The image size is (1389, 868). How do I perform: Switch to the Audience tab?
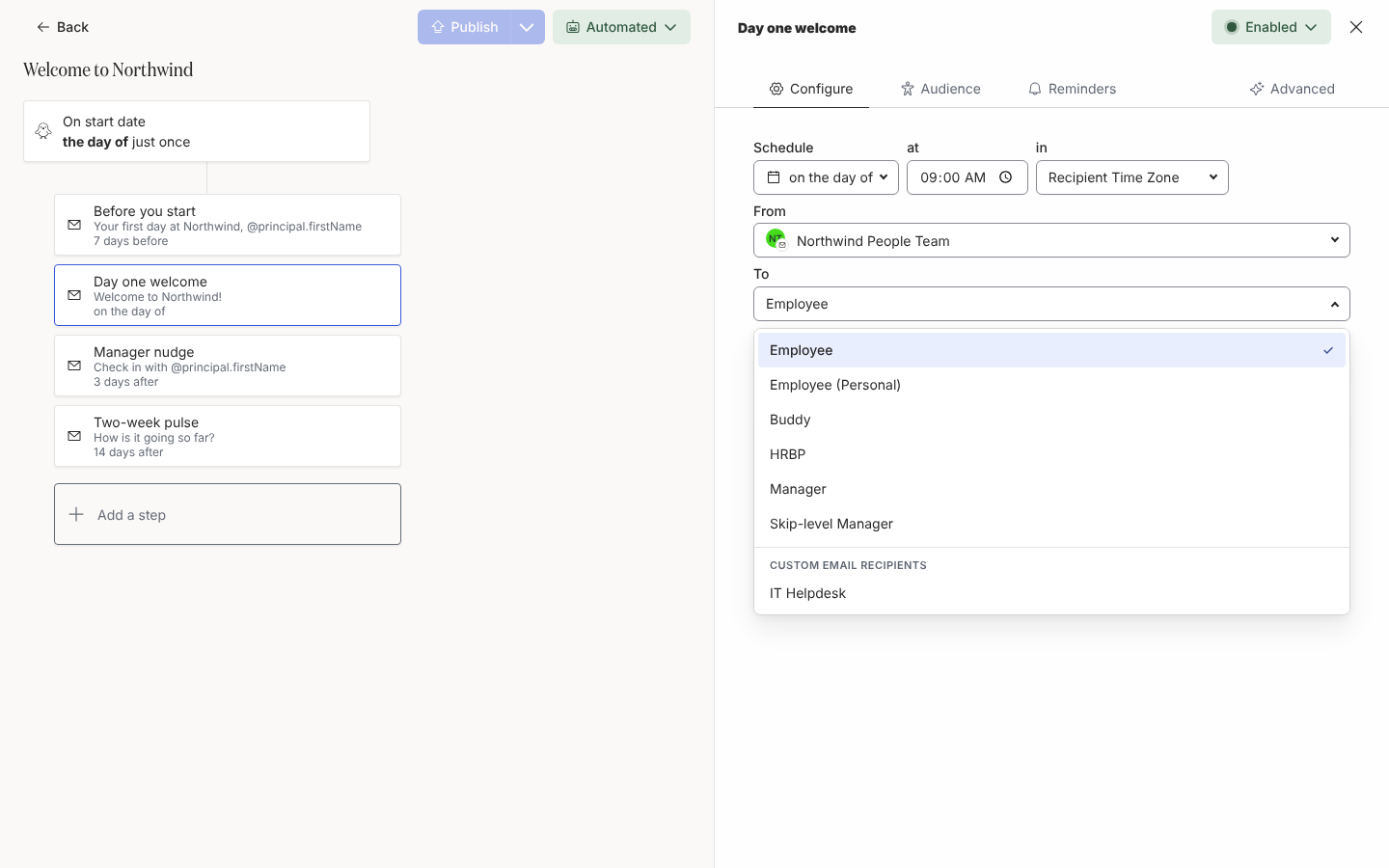tap(940, 89)
